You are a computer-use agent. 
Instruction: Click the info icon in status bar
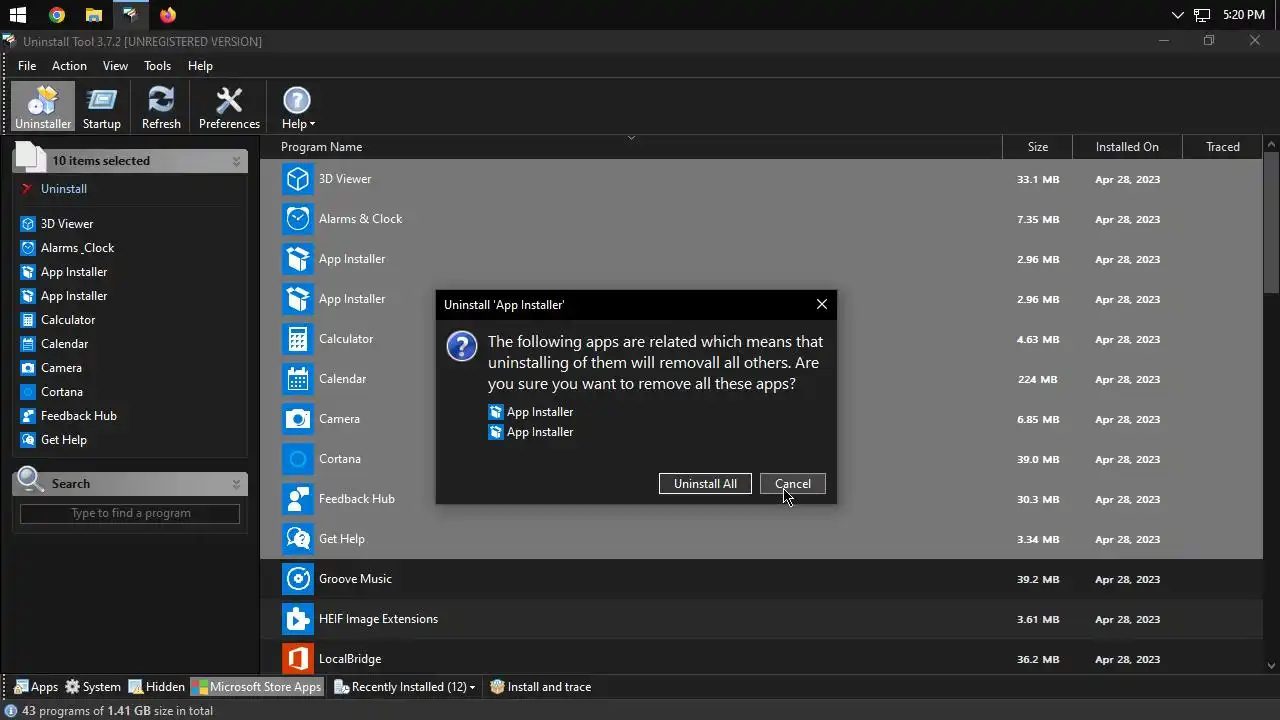[x=11, y=711]
